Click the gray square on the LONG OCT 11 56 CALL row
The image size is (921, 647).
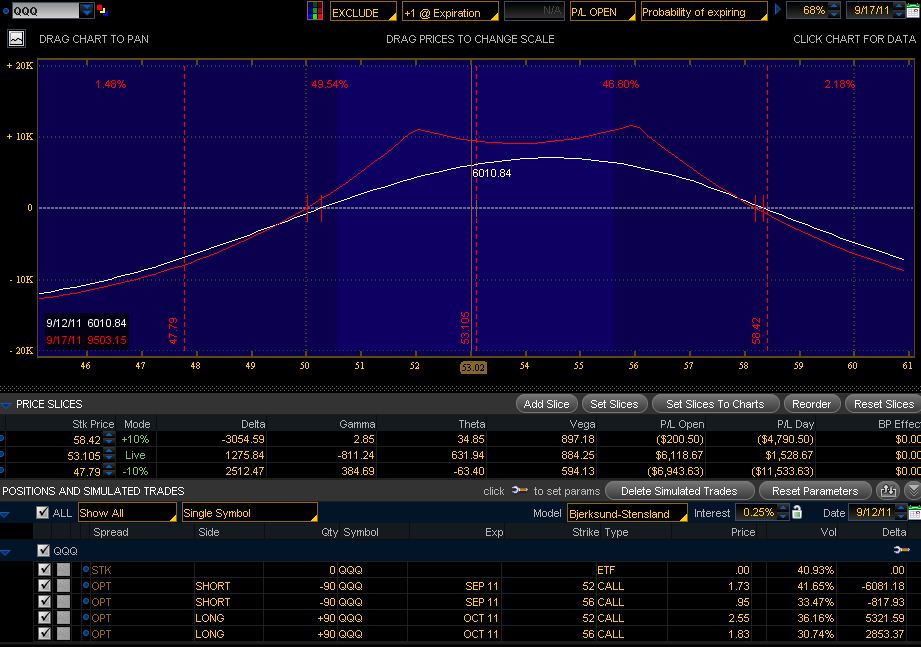tap(63, 633)
